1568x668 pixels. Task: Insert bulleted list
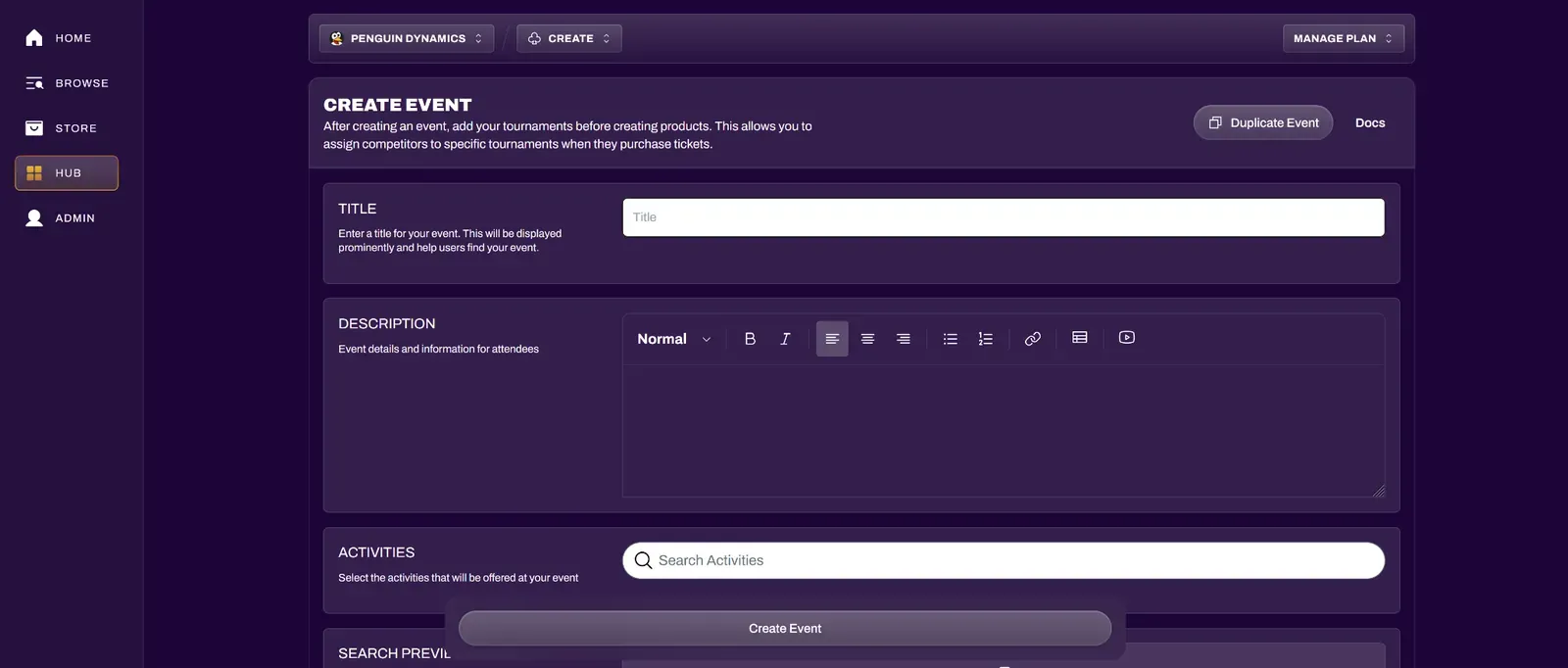pyautogui.click(x=951, y=339)
